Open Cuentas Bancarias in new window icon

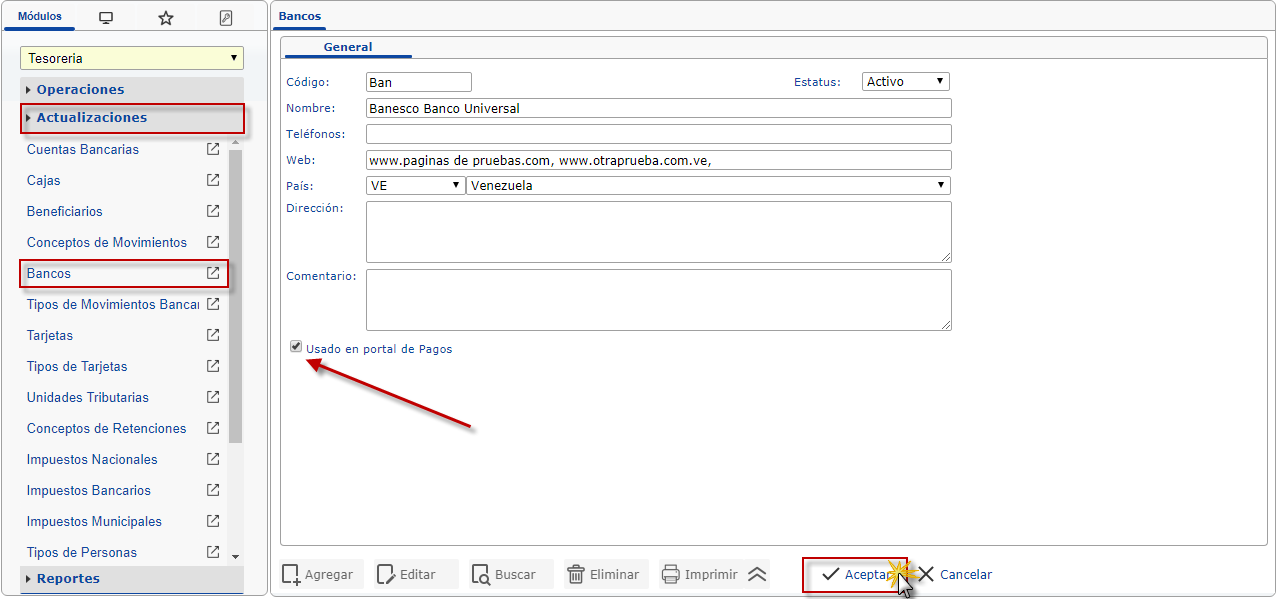213,149
